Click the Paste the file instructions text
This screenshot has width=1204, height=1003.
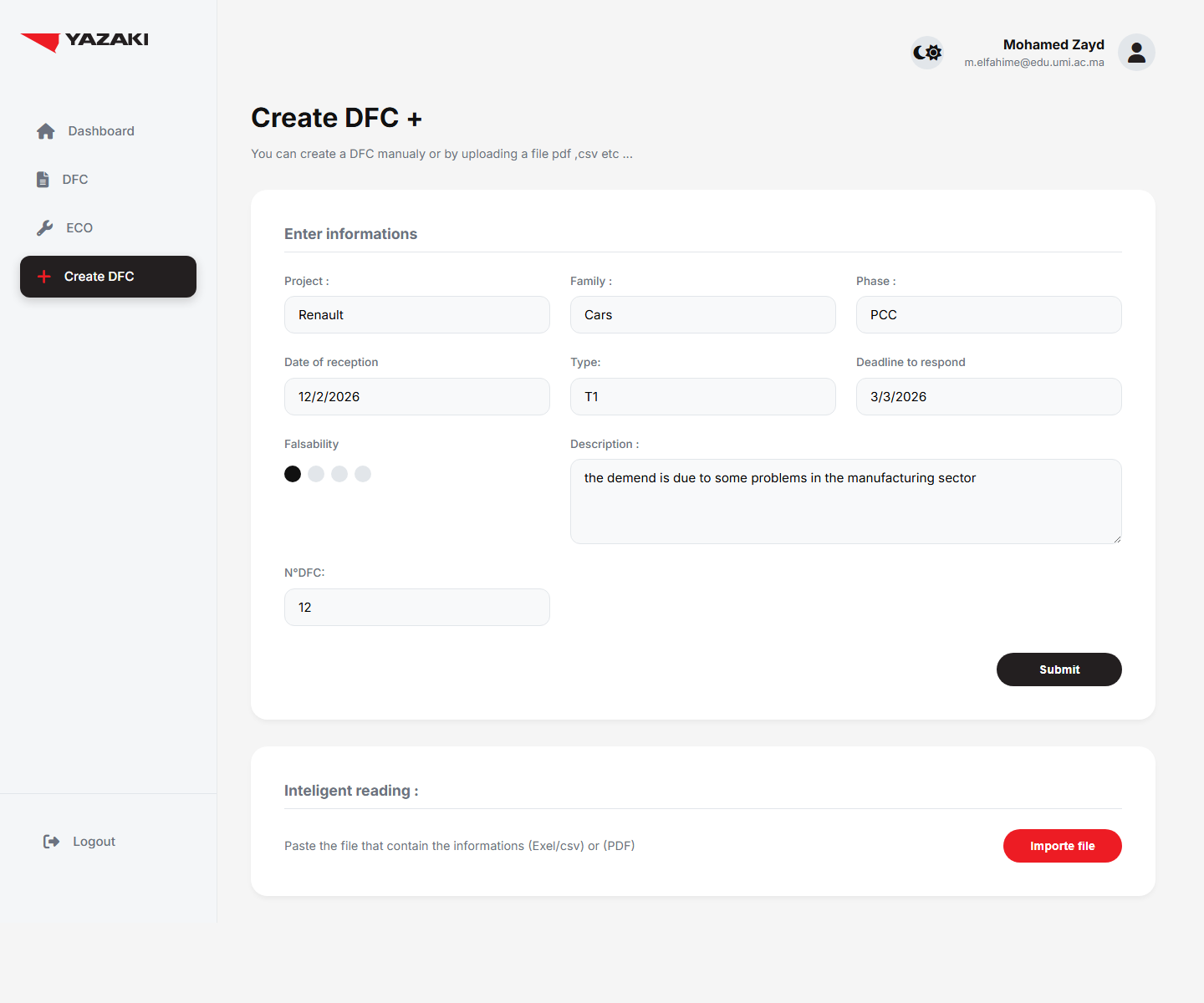(459, 846)
